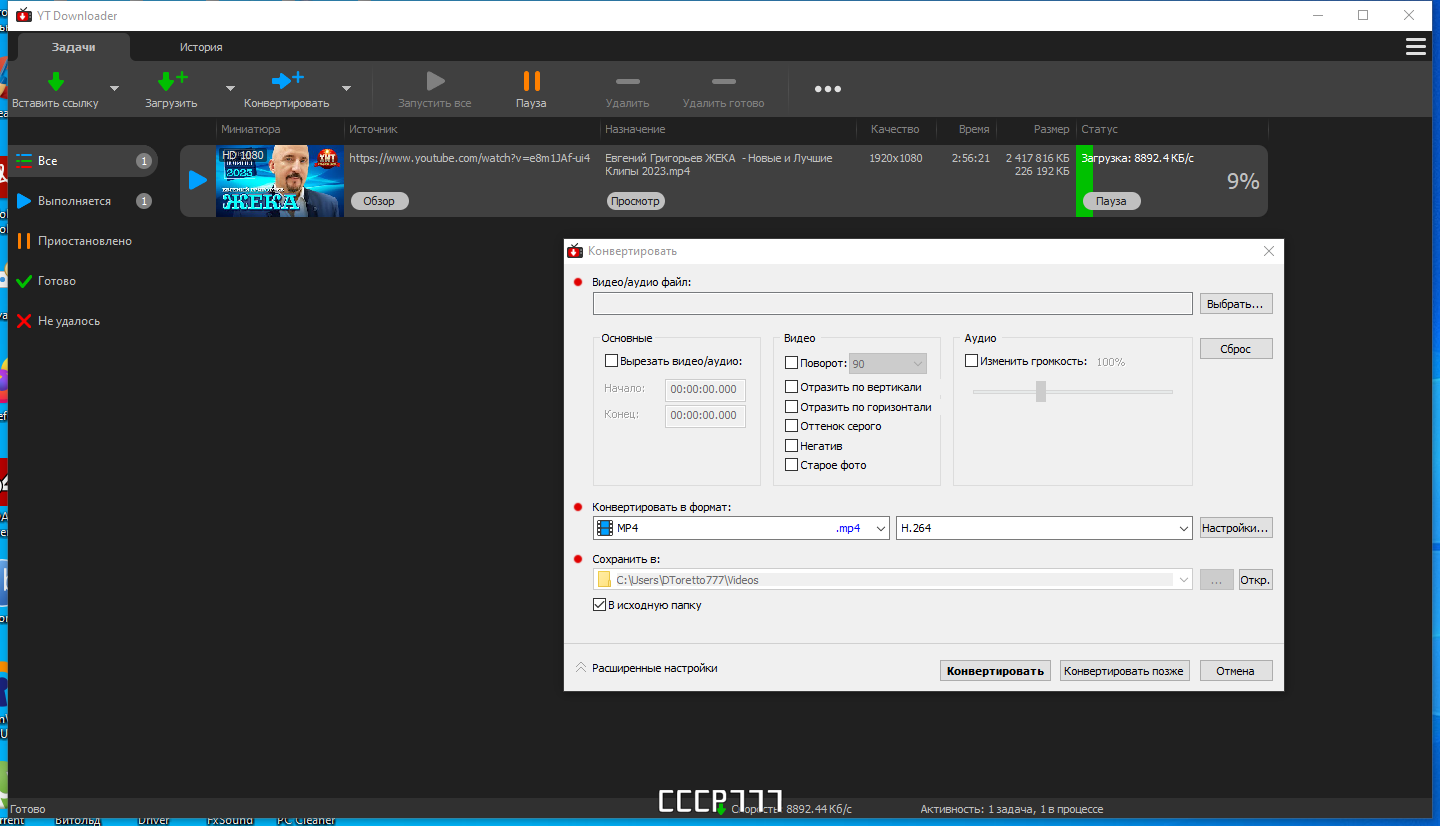Viewport: 1440px width, 826px height.
Task: Open the Конвертировать toolbar icon
Action: pyautogui.click(x=288, y=81)
